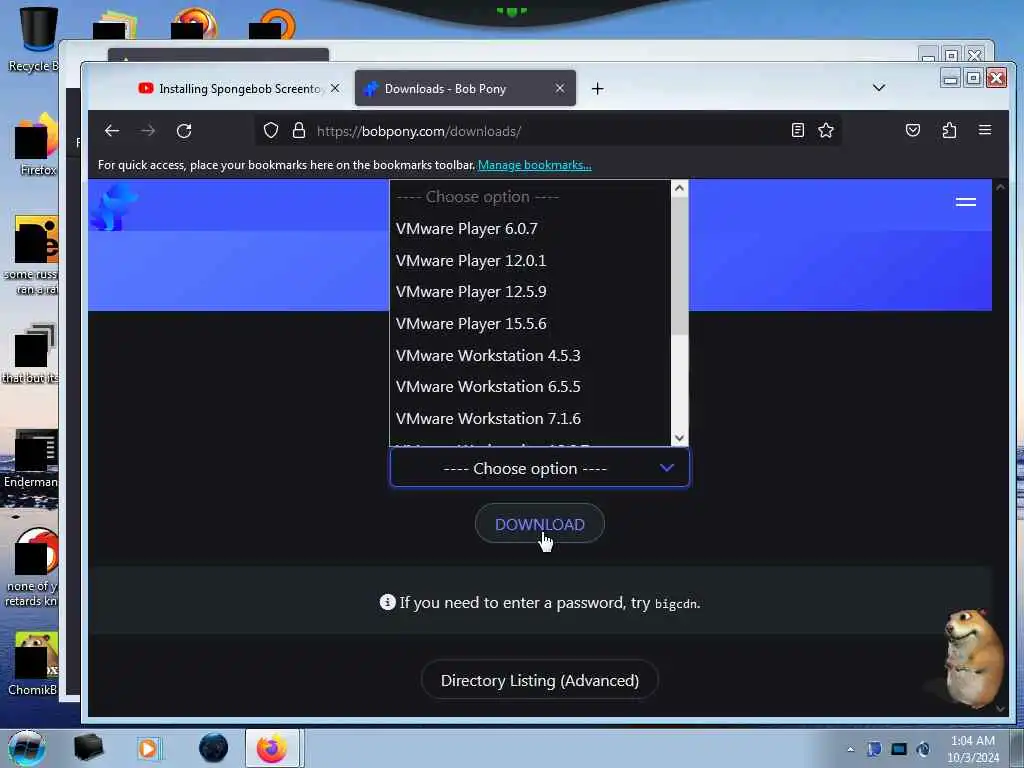This screenshot has width=1024, height=768.
Task: Collapse the Choose option combo box
Action: 539,468
